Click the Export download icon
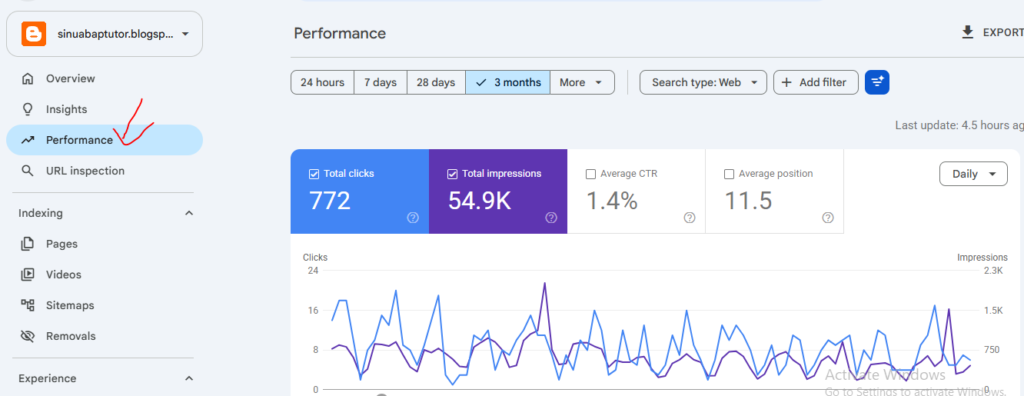Screen dimensions: 1024x396 [x=968, y=33]
